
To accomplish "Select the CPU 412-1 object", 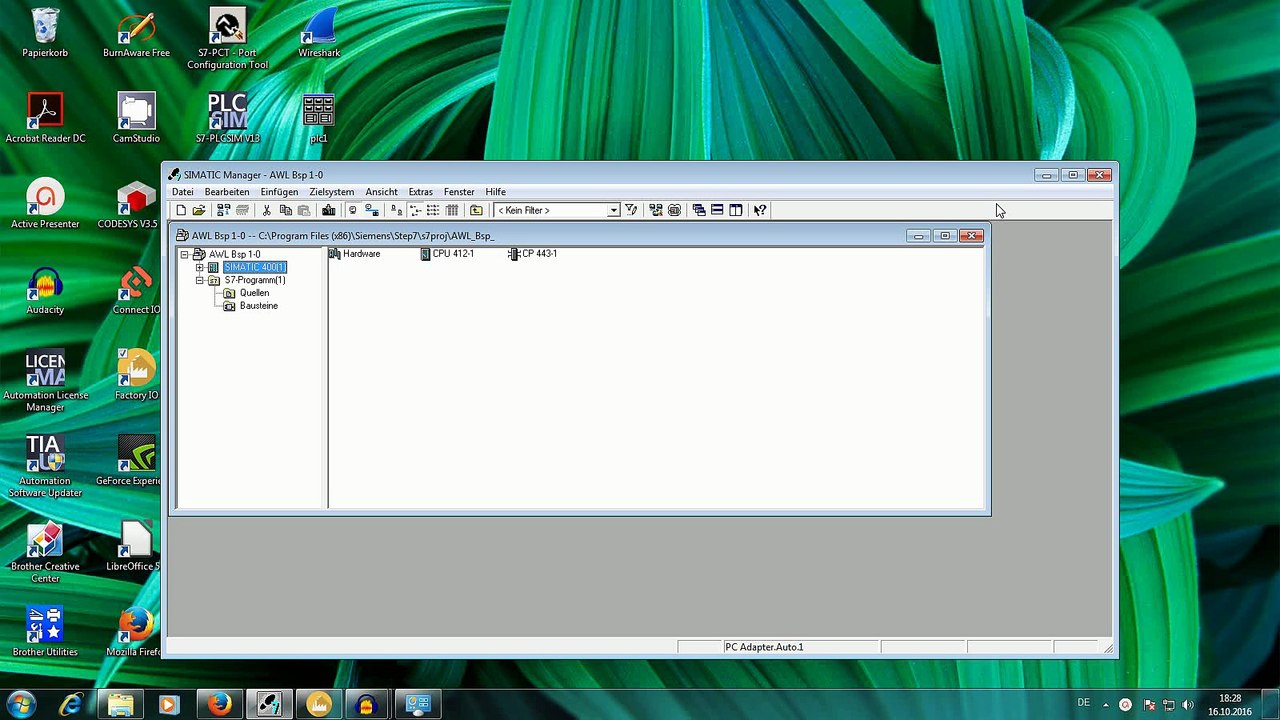I will 447,254.
